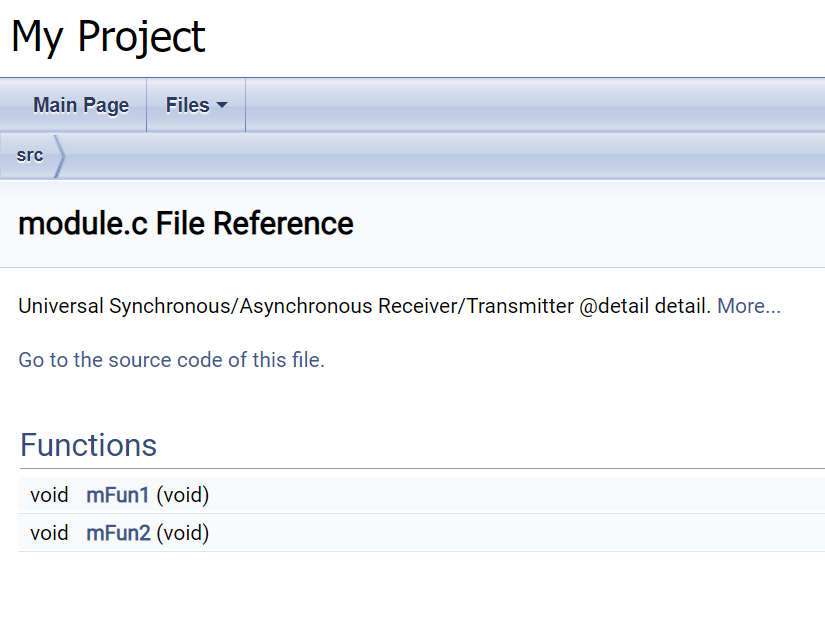The image size is (825, 618).
Task: Open the mFun2 function documentation
Action: point(118,533)
